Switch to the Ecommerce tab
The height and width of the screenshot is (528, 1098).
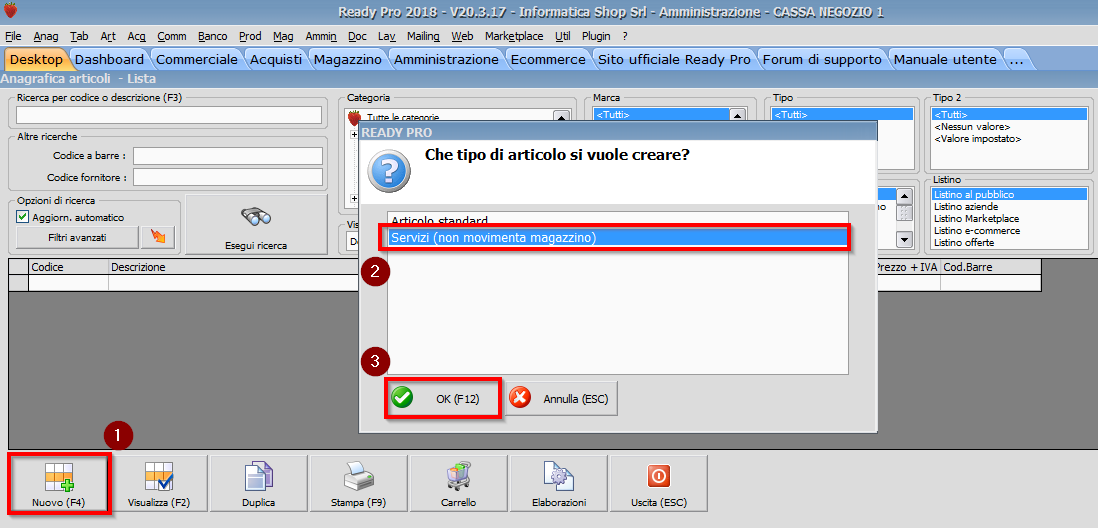coord(548,60)
